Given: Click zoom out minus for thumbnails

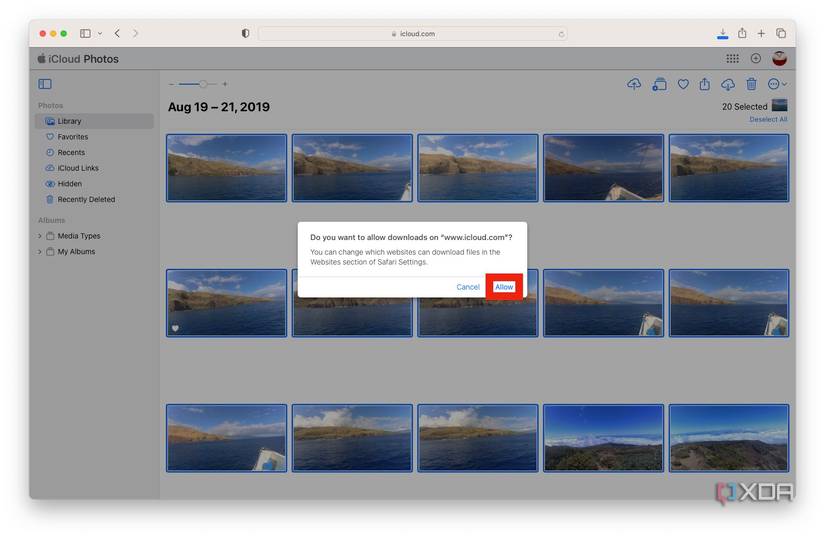Looking at the screenshot, I should (172, 84).
